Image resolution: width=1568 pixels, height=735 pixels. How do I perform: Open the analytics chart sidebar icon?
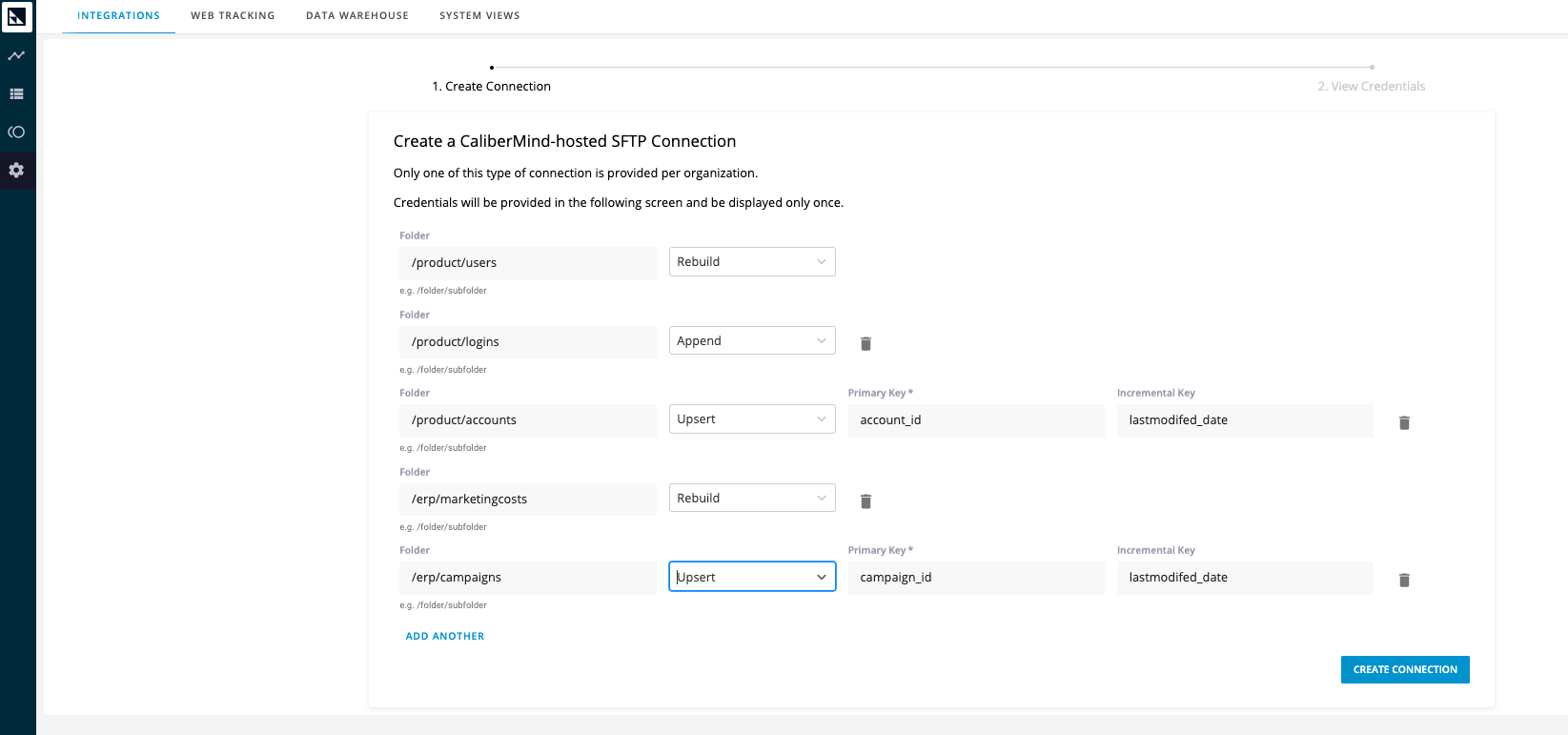tap(16, 56)
